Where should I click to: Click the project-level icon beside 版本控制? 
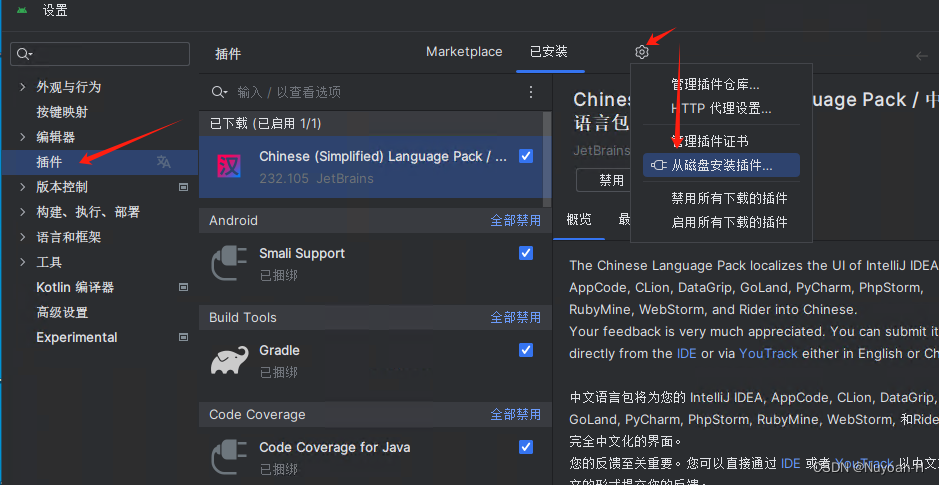(184, 187)
